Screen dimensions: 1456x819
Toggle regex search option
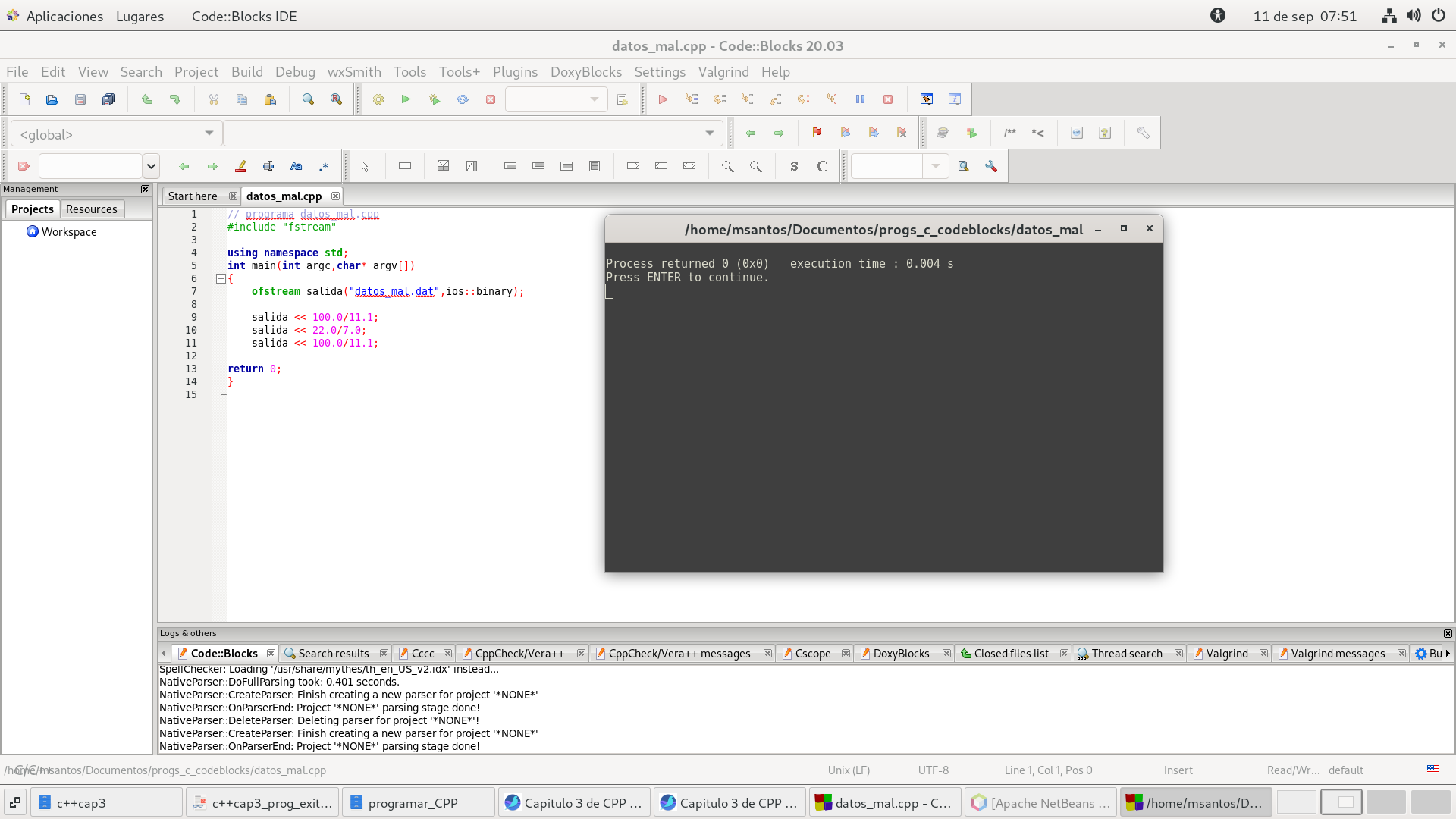click(x=324, y=166)
